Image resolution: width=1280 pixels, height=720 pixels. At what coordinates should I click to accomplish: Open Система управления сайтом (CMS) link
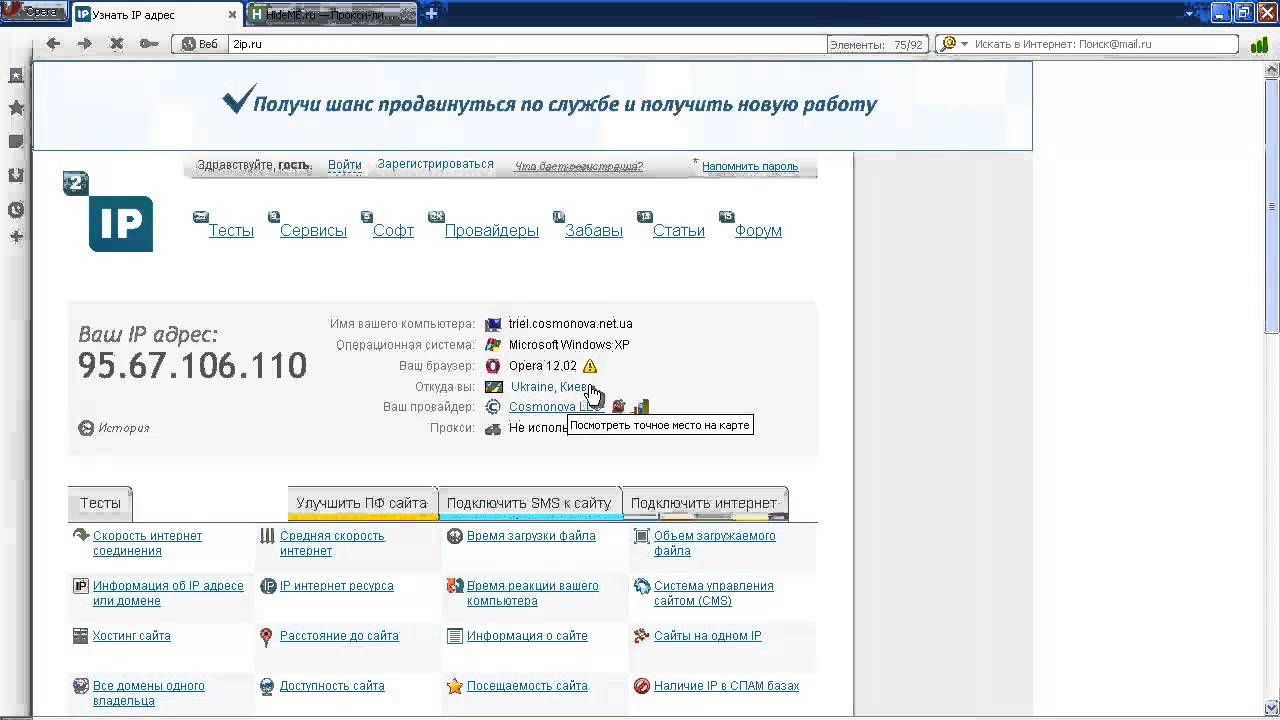pyautogui.click(x=714, y=593)
